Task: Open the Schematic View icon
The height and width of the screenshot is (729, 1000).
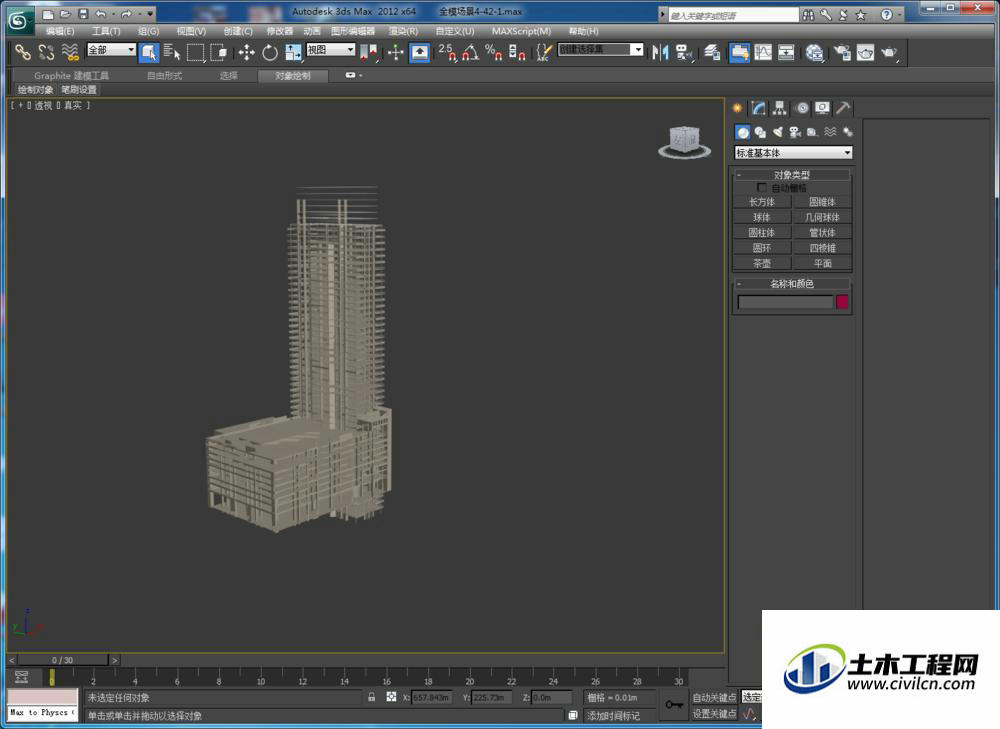Action: pos(786,52)
